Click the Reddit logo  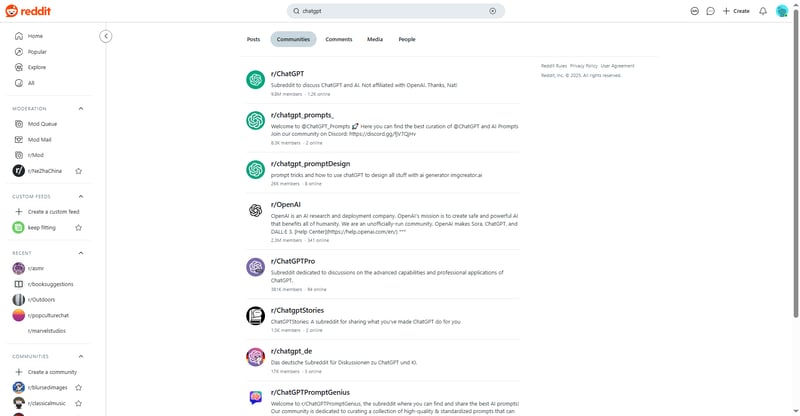tap(28, 11)
